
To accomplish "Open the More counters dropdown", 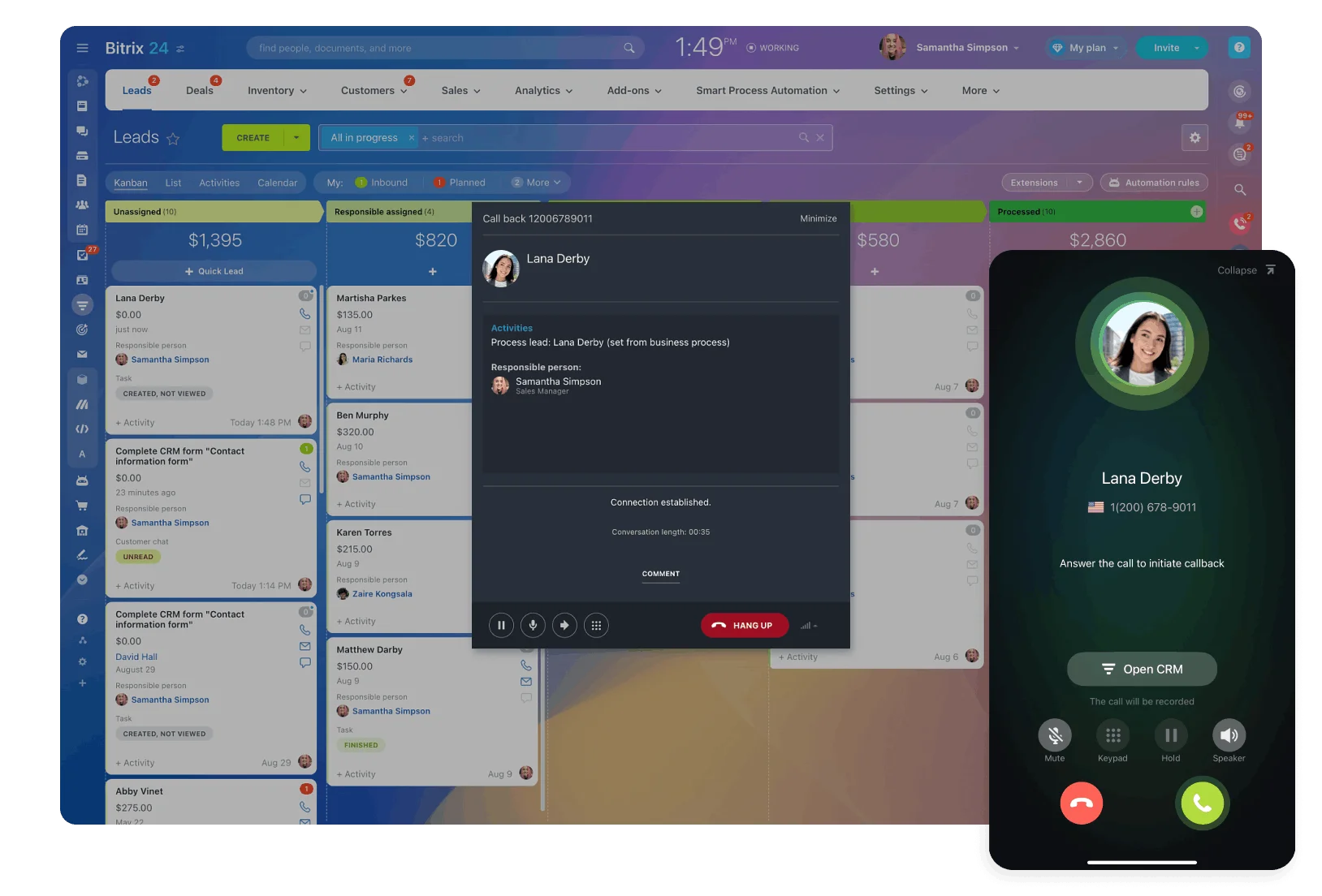I will tap(537, 183).
